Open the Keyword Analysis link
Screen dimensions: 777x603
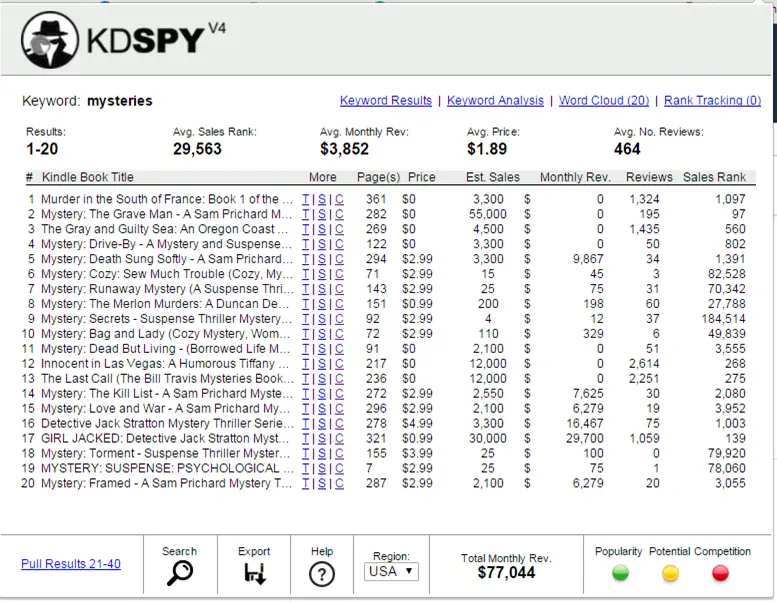click(495, 101)
